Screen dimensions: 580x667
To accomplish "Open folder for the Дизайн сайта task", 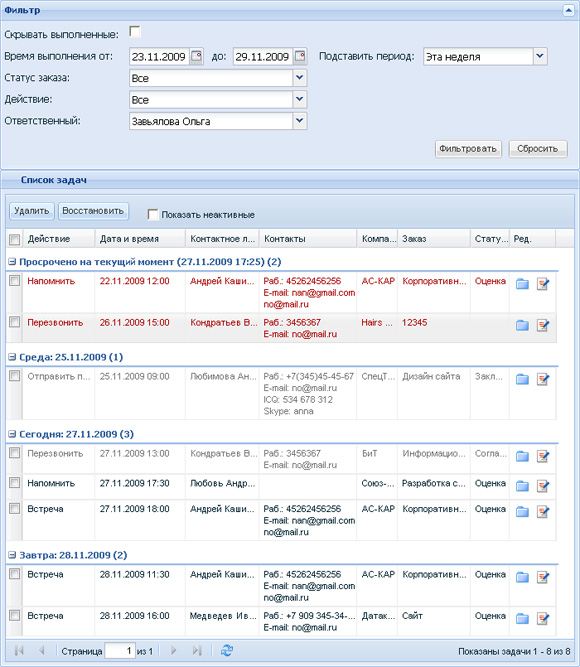I will tap(522, 379).
